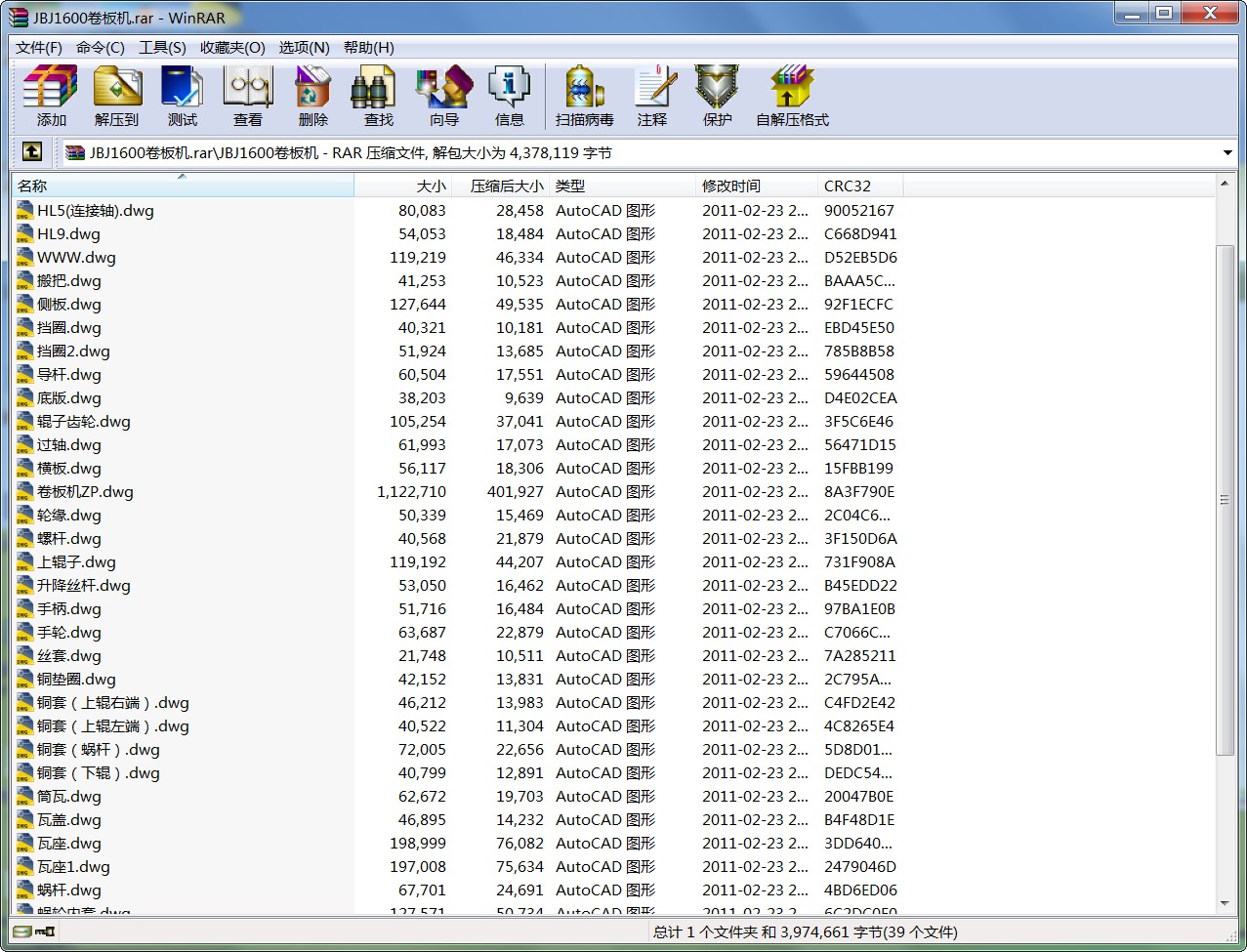Click the 测试 (Test) toolbar icon

(x=182, y=87)
